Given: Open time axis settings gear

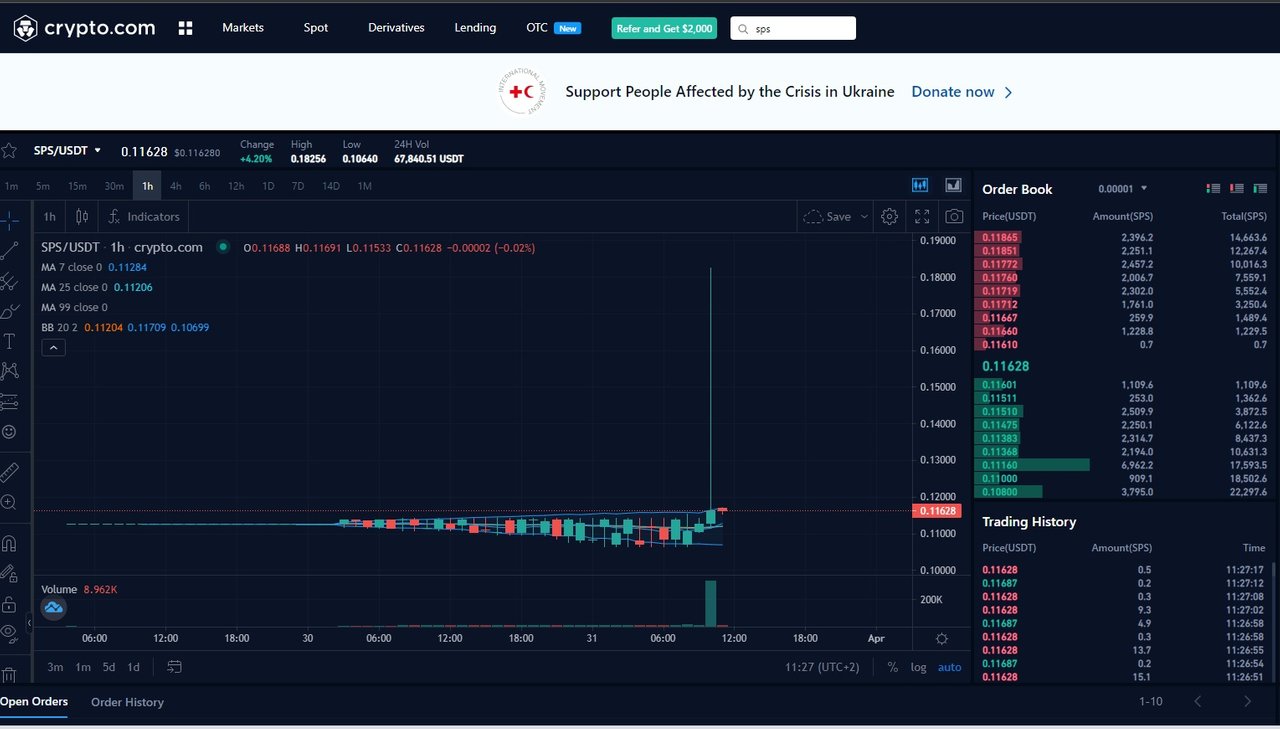Looking at the screenshot, I should click(941, 638).
